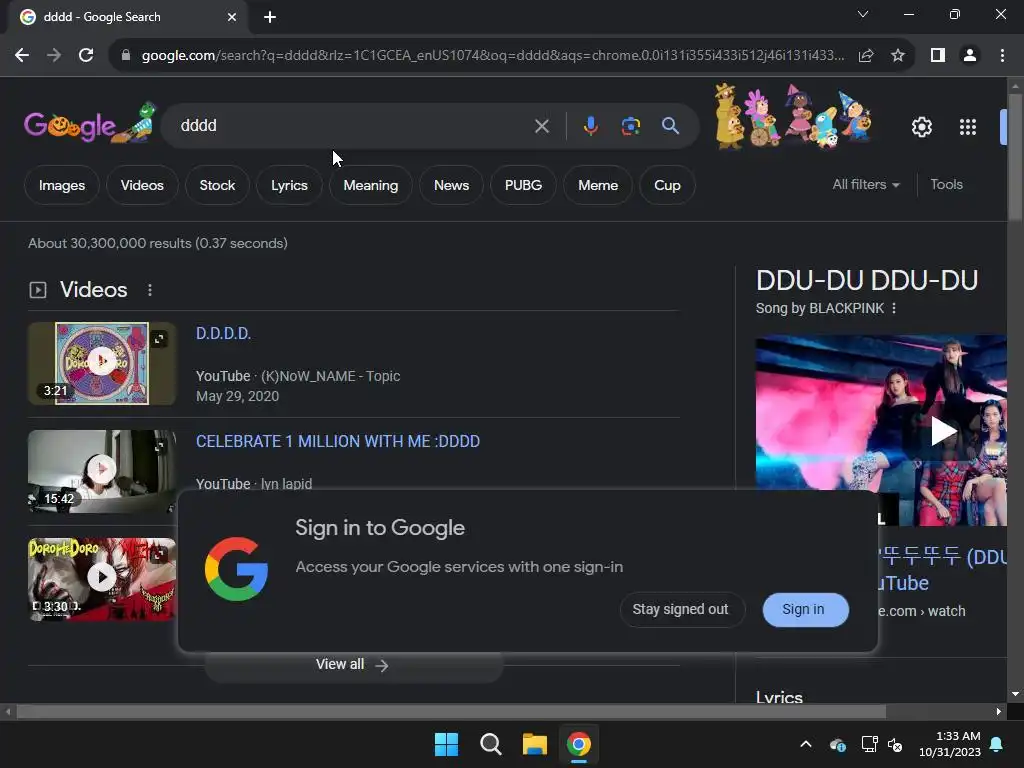Image resolution: width=1024 pixels, height=768 pixels.
Task: Close the dddd - Google Search tab
Action: click(x=232, y=17)
